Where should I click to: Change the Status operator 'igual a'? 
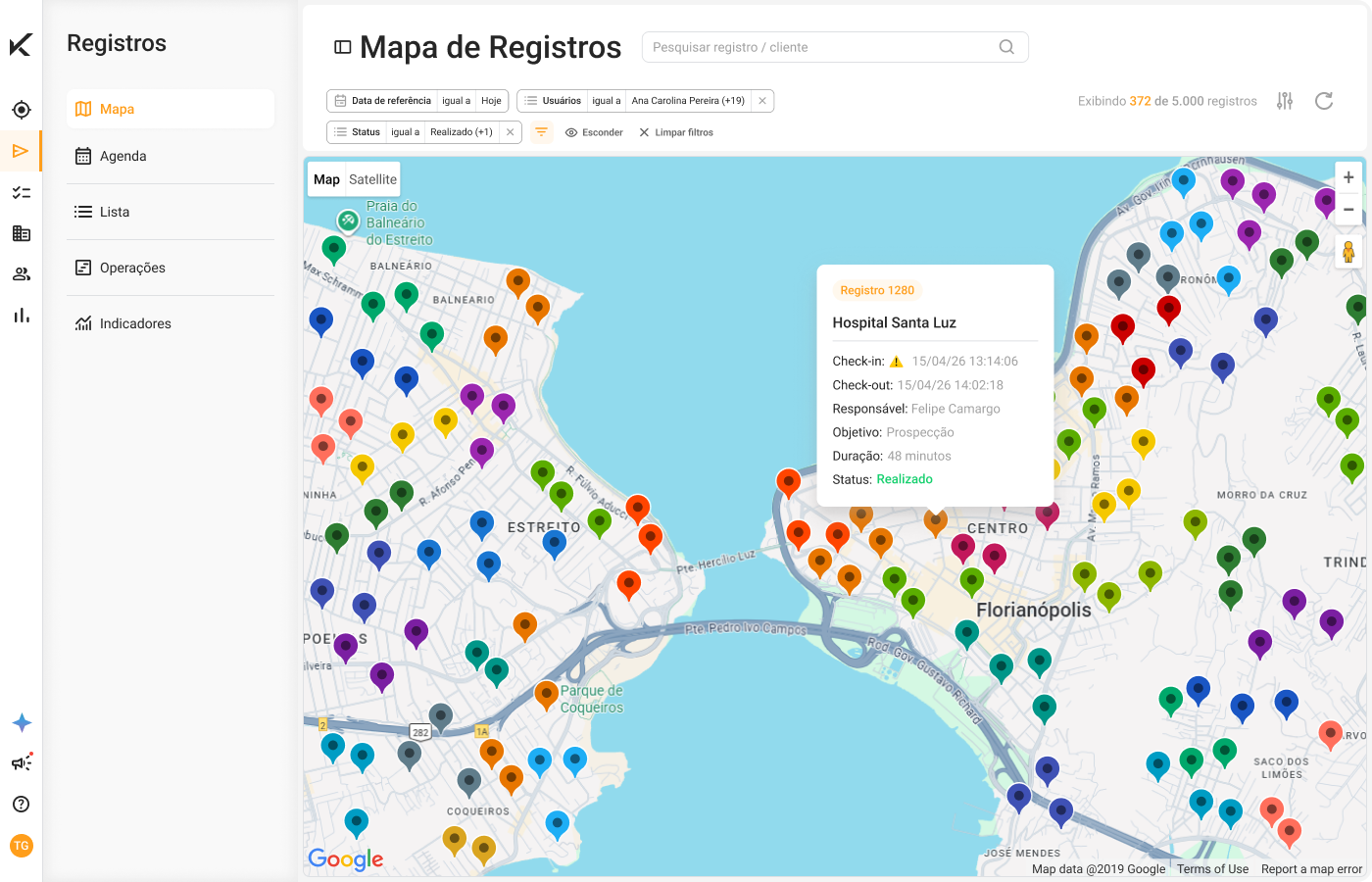tap(405, 132)
